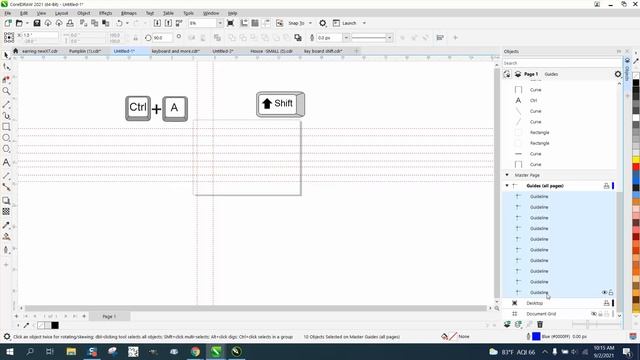Click the Delete trash icon in Objects docker
Screen dimensions: 640x360
pos(540,324)
